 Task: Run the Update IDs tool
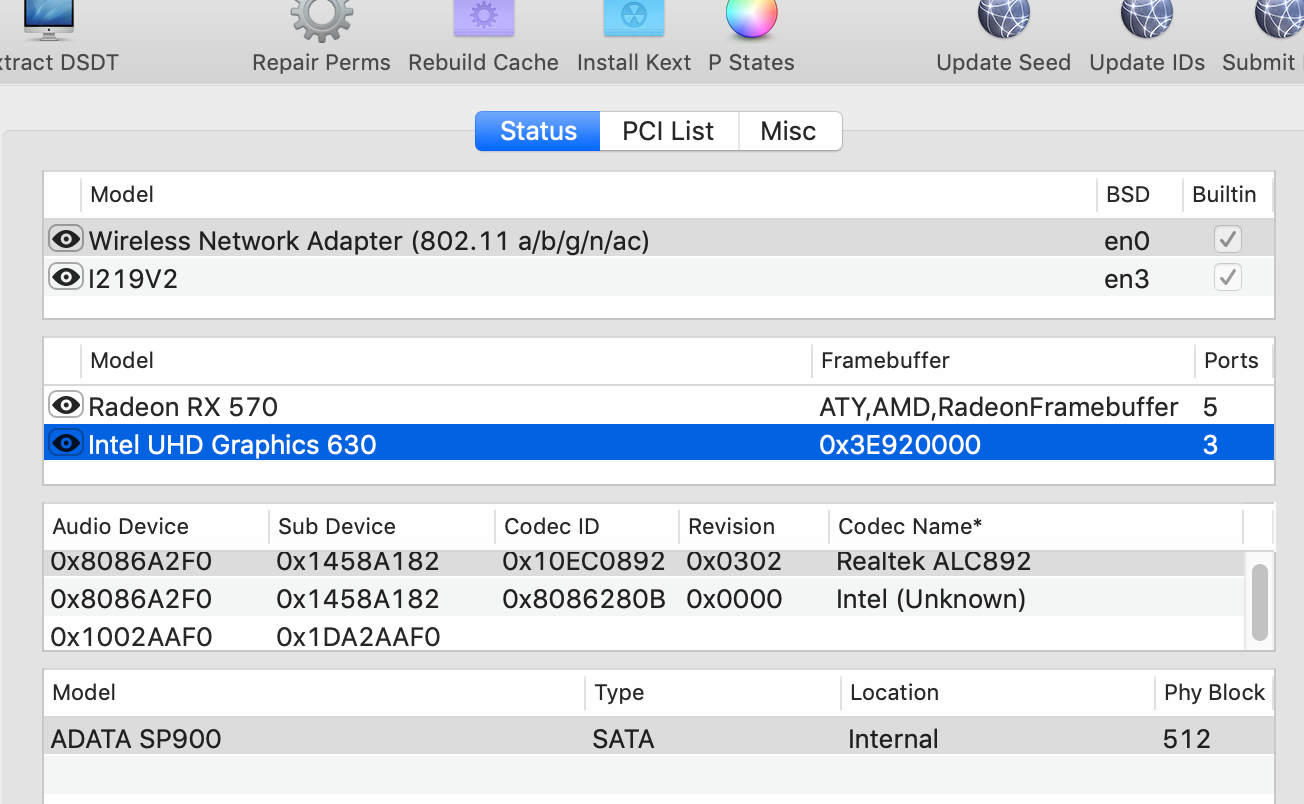click(x=1146, y=20)
